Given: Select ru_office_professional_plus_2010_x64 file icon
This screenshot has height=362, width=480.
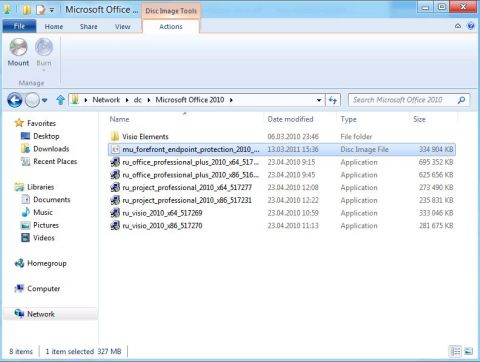Looking at the screenshot, I should (x=115, y=162).
